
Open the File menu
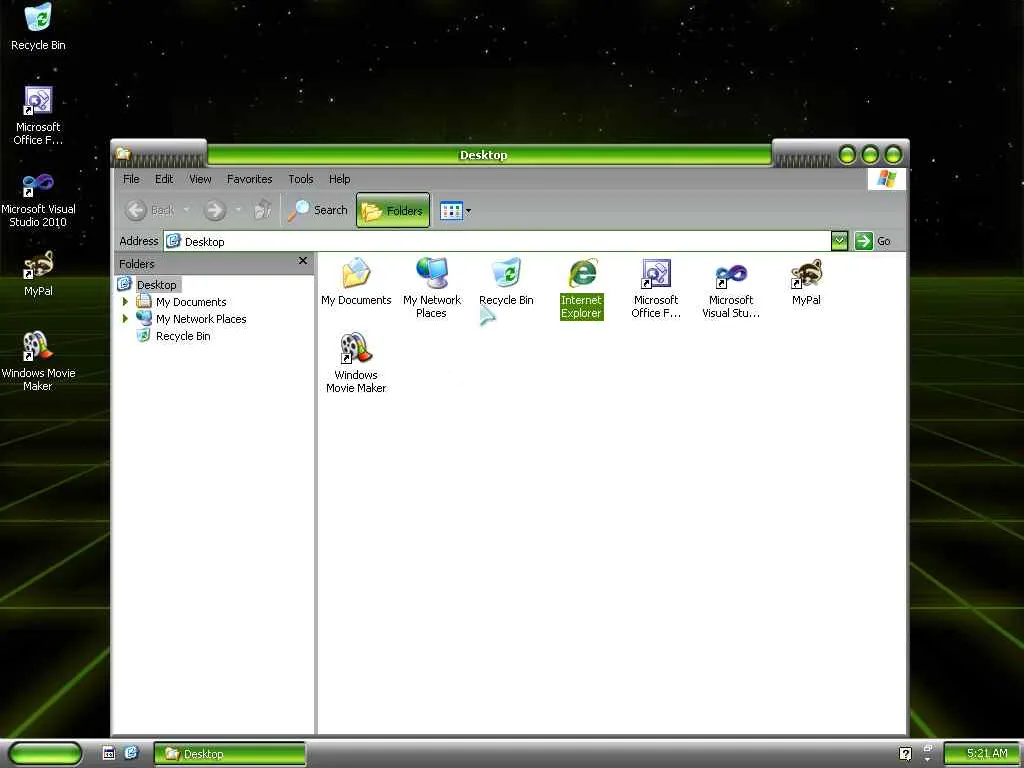pyautogui.click(x=131, y=178)
